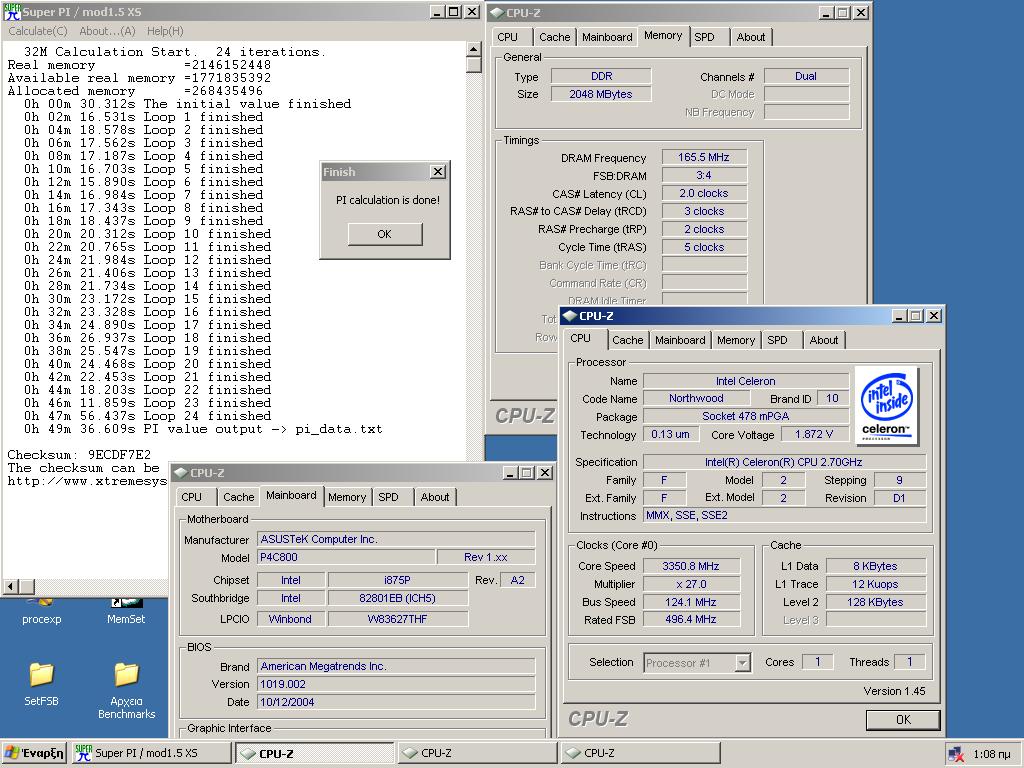Screen dimensions: 1024x768
Task: Click the taskbar clock 1:08 πμ
Action: tap(991, 754)
